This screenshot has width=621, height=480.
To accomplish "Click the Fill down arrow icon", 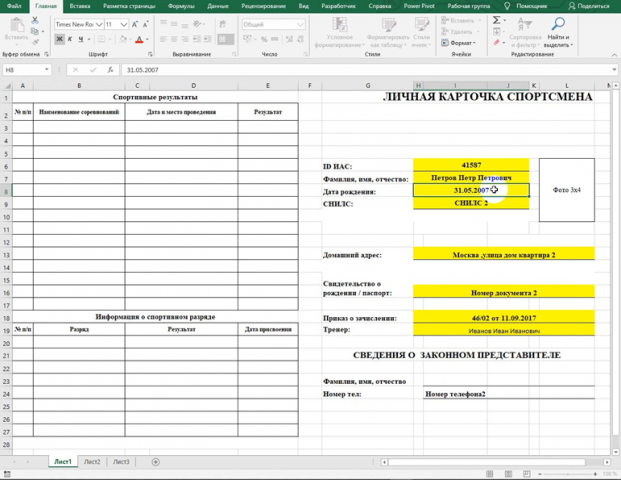I will pyautogui.click(x=497, y=31).
